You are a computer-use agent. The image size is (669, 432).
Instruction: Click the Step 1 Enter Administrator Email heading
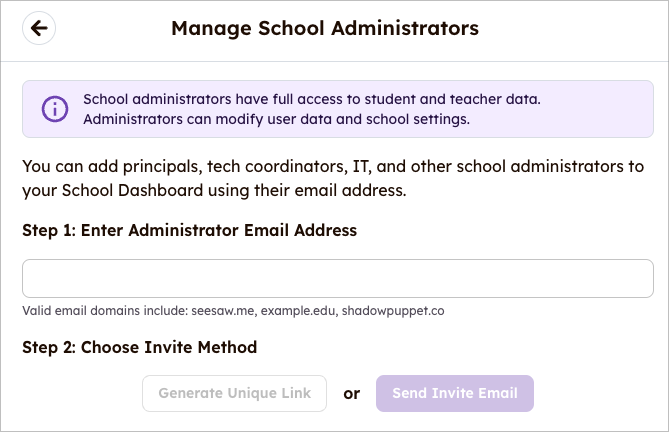tap(189, 230)
